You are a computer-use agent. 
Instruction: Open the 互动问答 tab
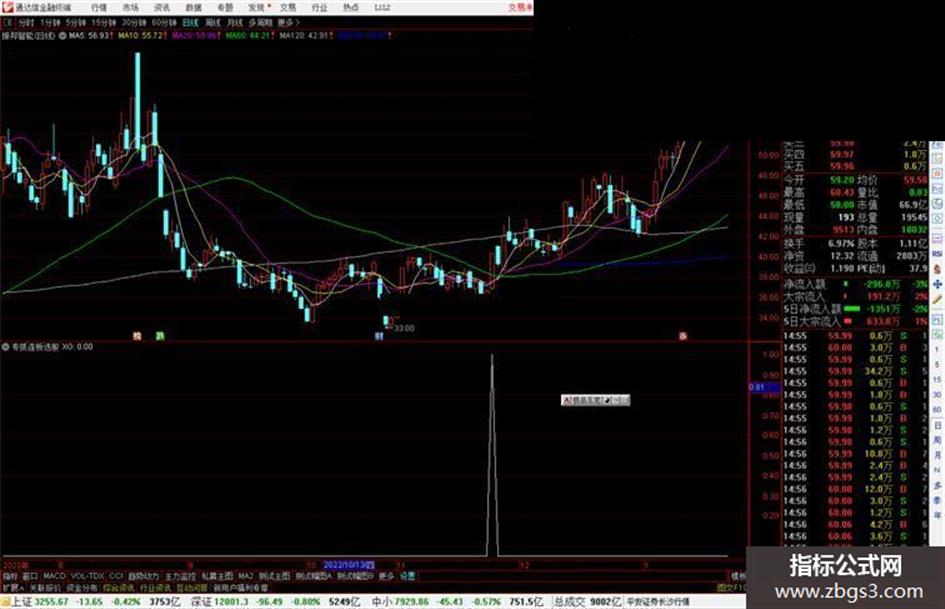click(192, 587)
